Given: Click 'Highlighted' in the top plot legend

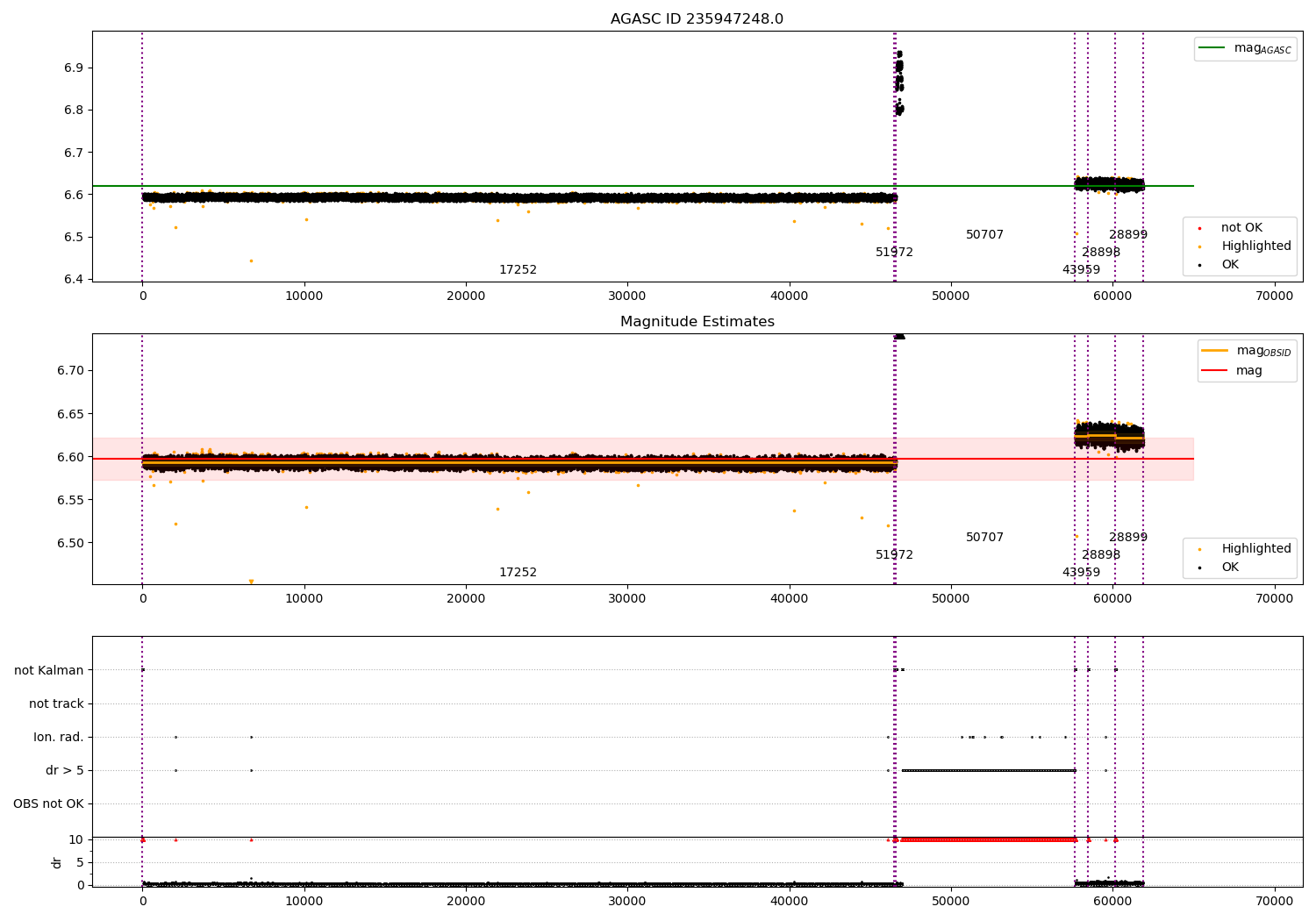Looking at the screenshot, I should (1256, 246).
